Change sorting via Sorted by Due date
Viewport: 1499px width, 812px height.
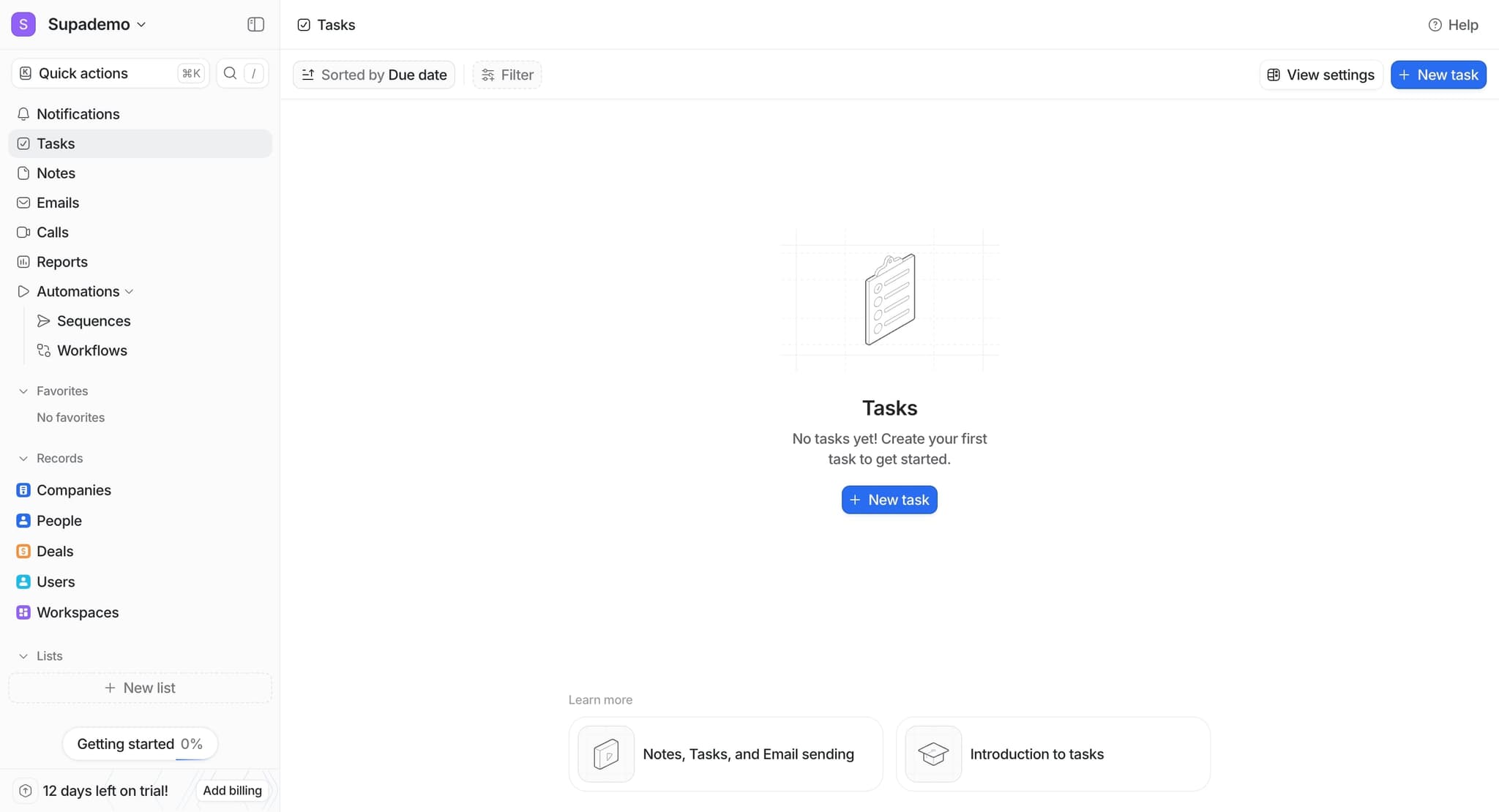click(x=373, y=74)
